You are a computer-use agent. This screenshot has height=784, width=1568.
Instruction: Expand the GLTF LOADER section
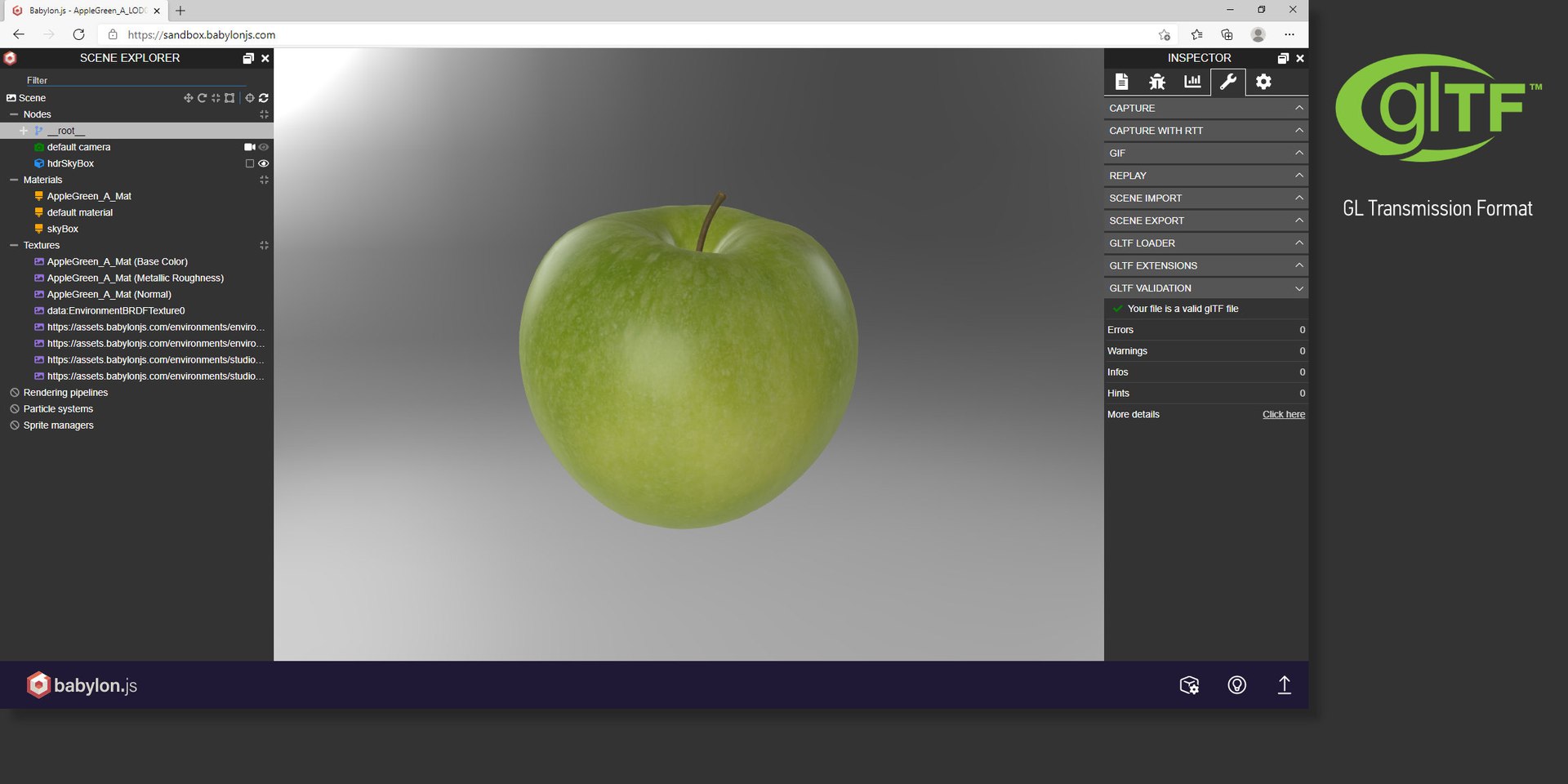1206,243
